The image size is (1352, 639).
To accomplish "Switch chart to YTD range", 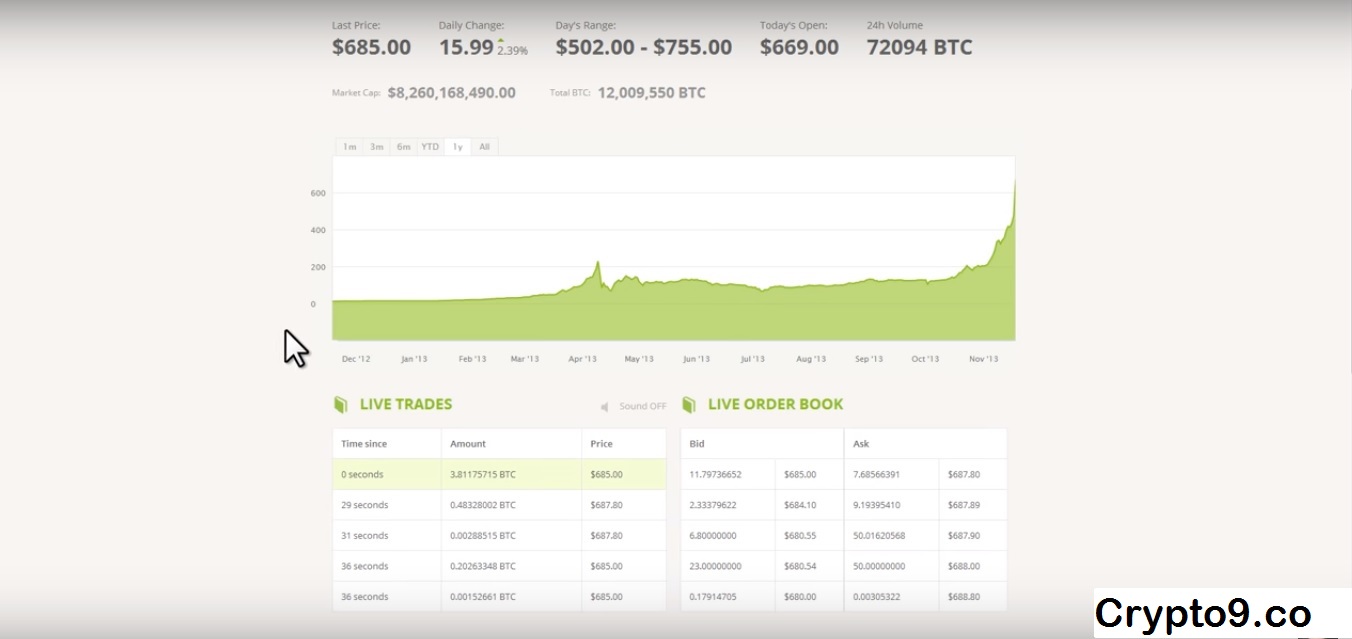I will pyautogui.click(x=430, y=147).
